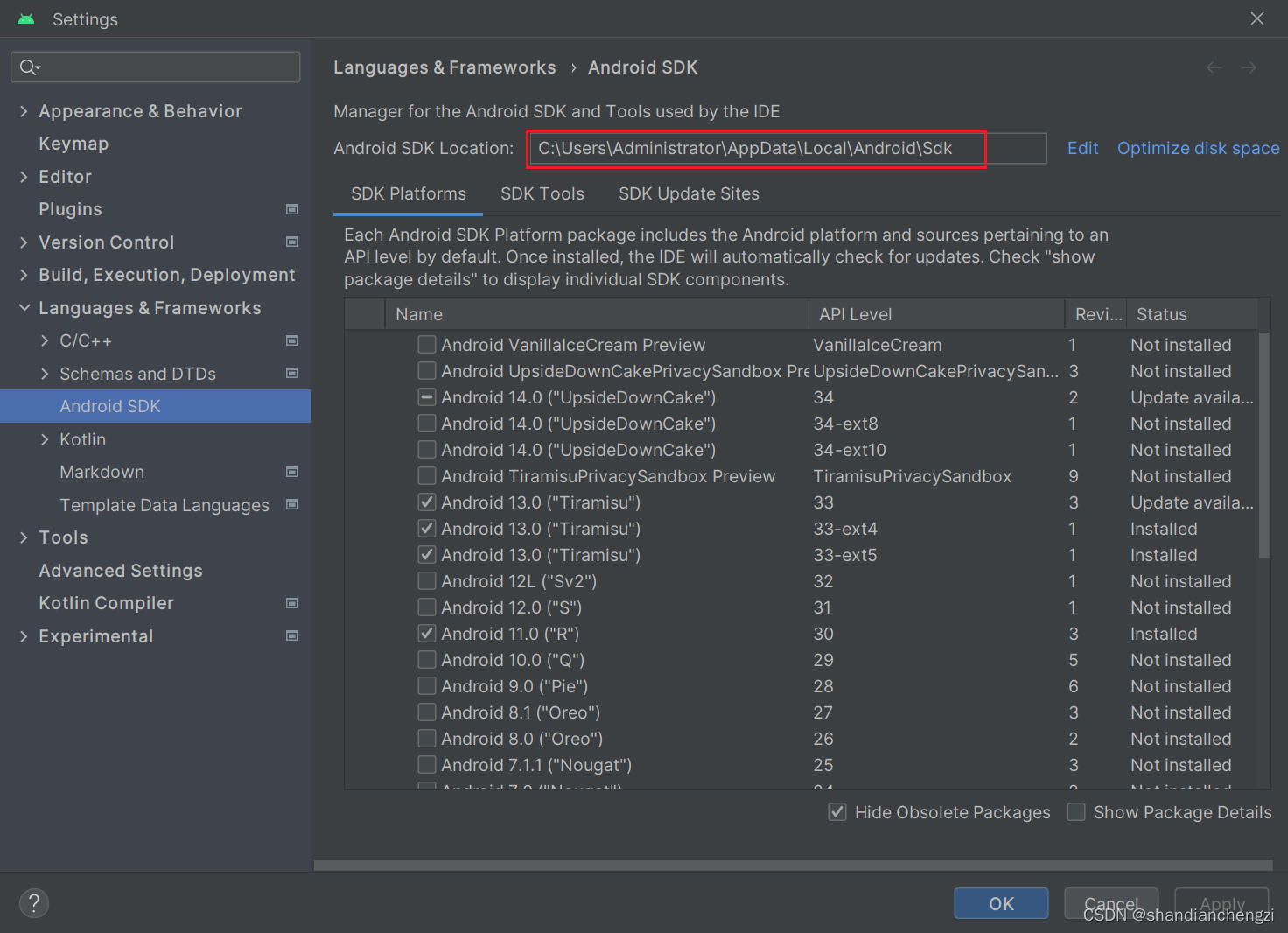Click the Edit link for SDK location
The image size is (1288, 933).
click(1082, 148)
